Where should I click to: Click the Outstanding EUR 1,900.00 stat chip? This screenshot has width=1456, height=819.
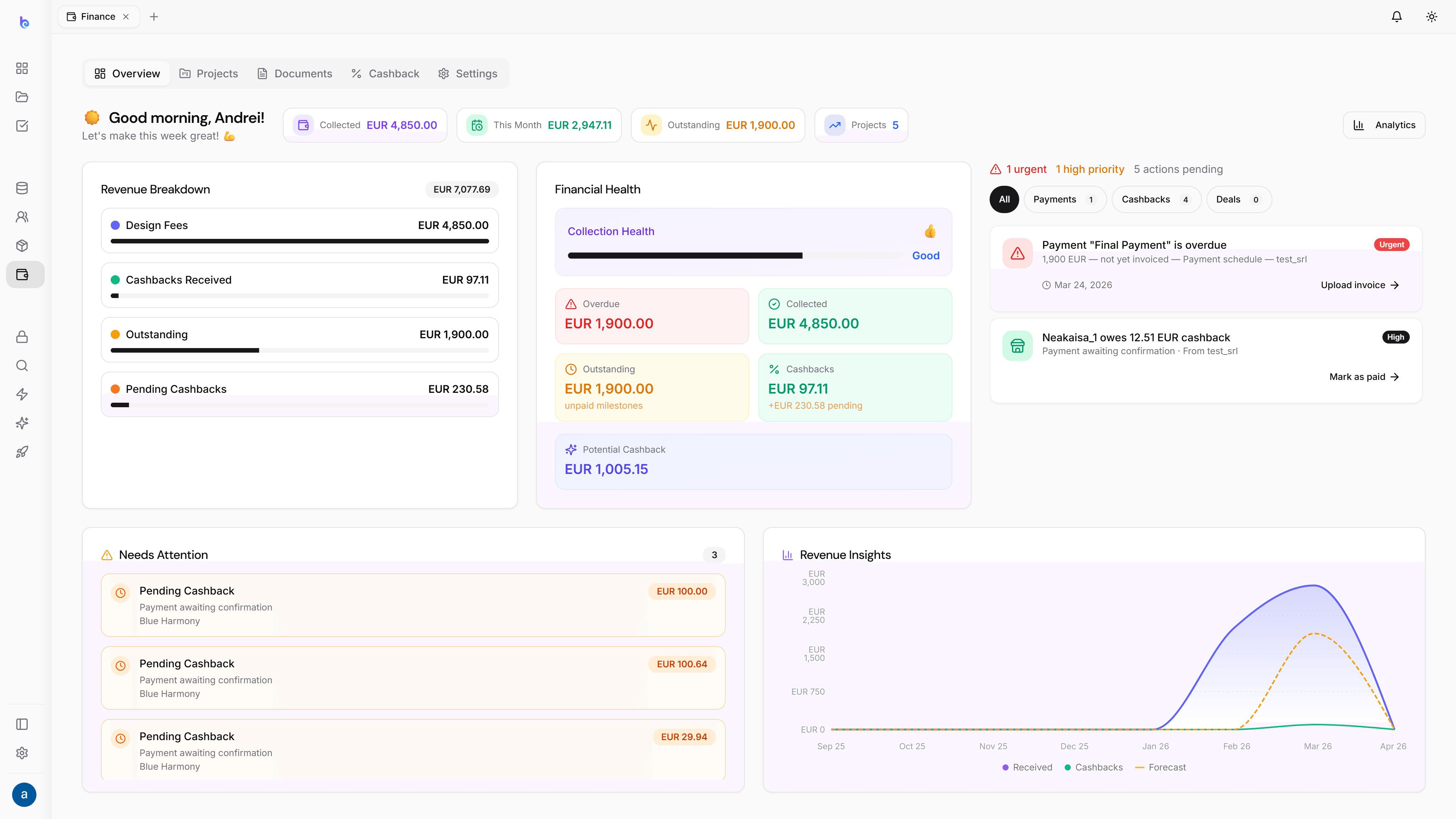(x=718, y=125)
